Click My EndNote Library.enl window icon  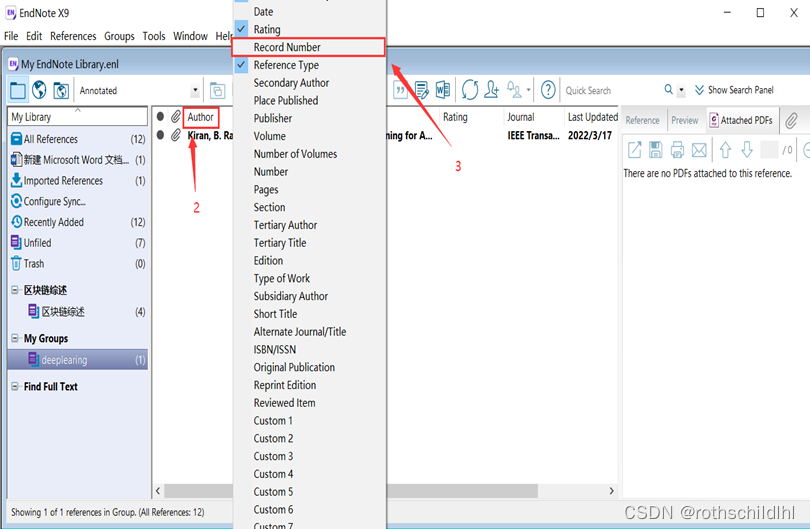coord(13,64)
